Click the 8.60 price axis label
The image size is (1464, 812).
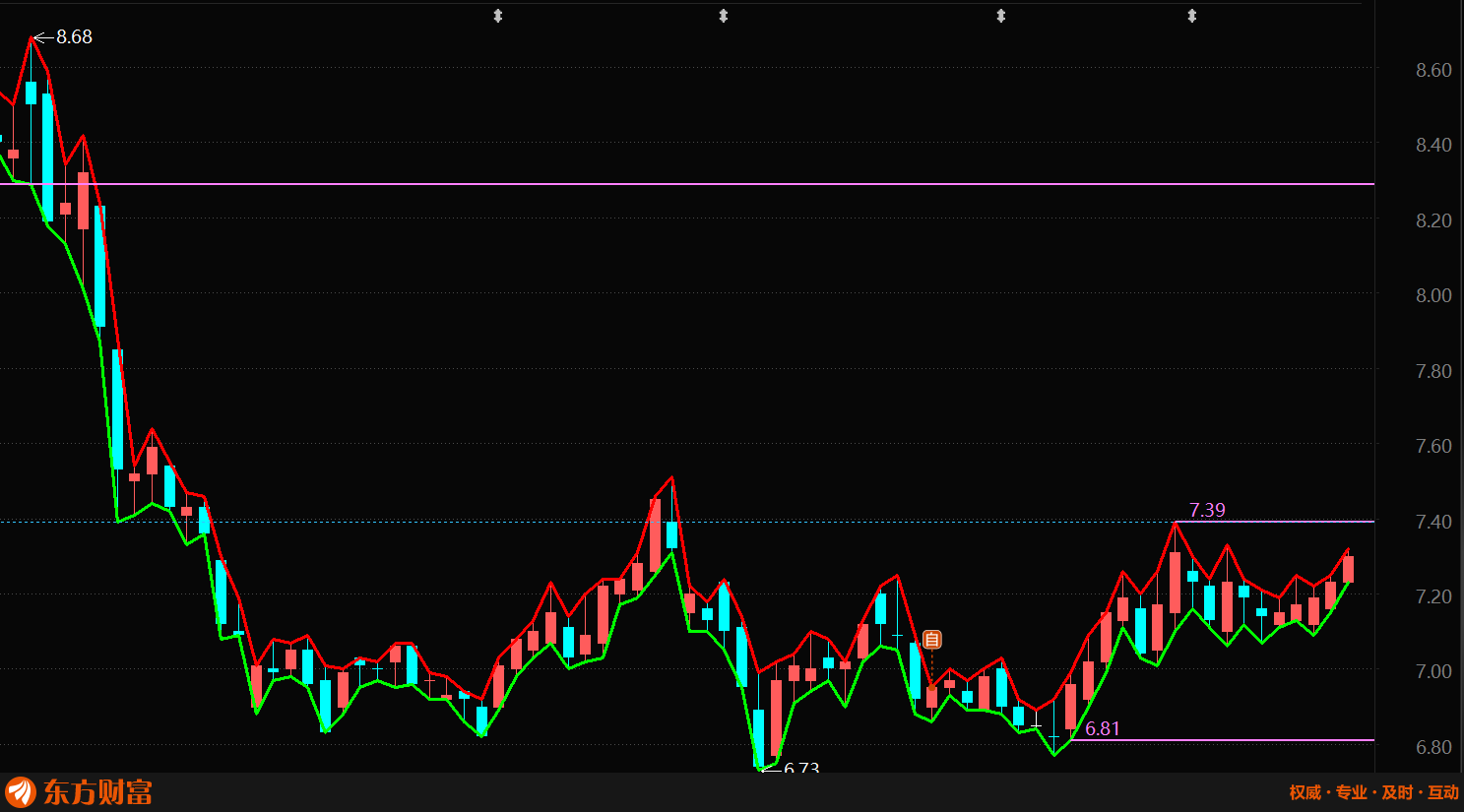pyautogui.click(x=1433, y=70)
